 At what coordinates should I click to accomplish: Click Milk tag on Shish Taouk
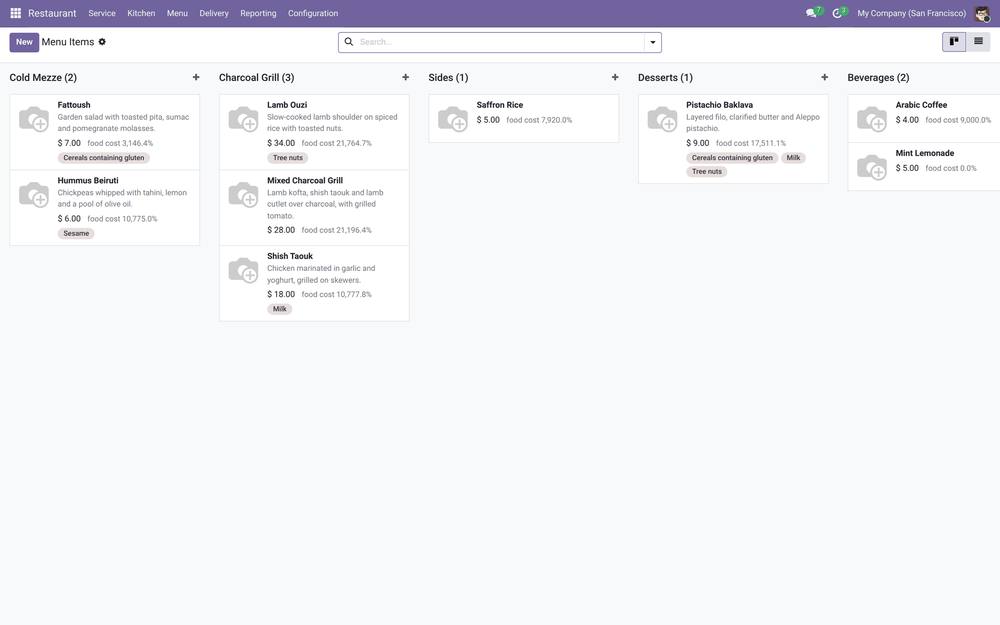[279, 309]
